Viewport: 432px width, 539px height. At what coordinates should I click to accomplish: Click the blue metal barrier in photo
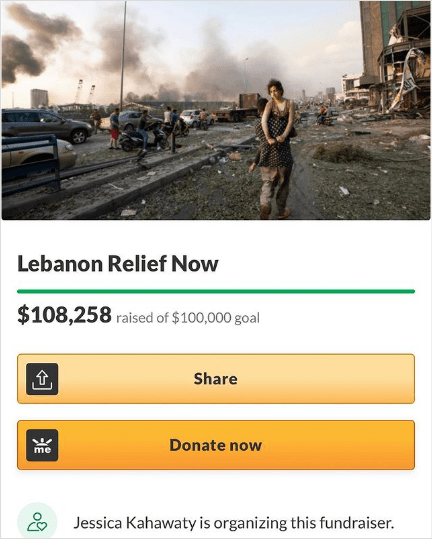31,165
